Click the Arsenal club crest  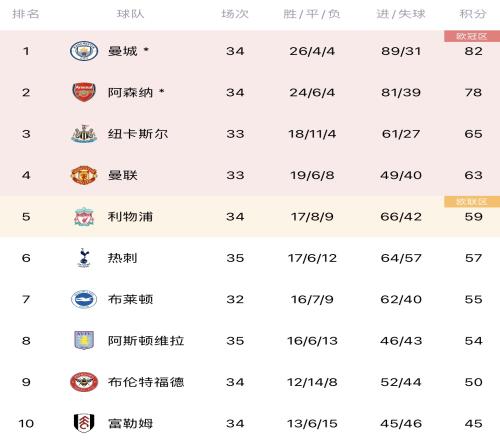84,92
